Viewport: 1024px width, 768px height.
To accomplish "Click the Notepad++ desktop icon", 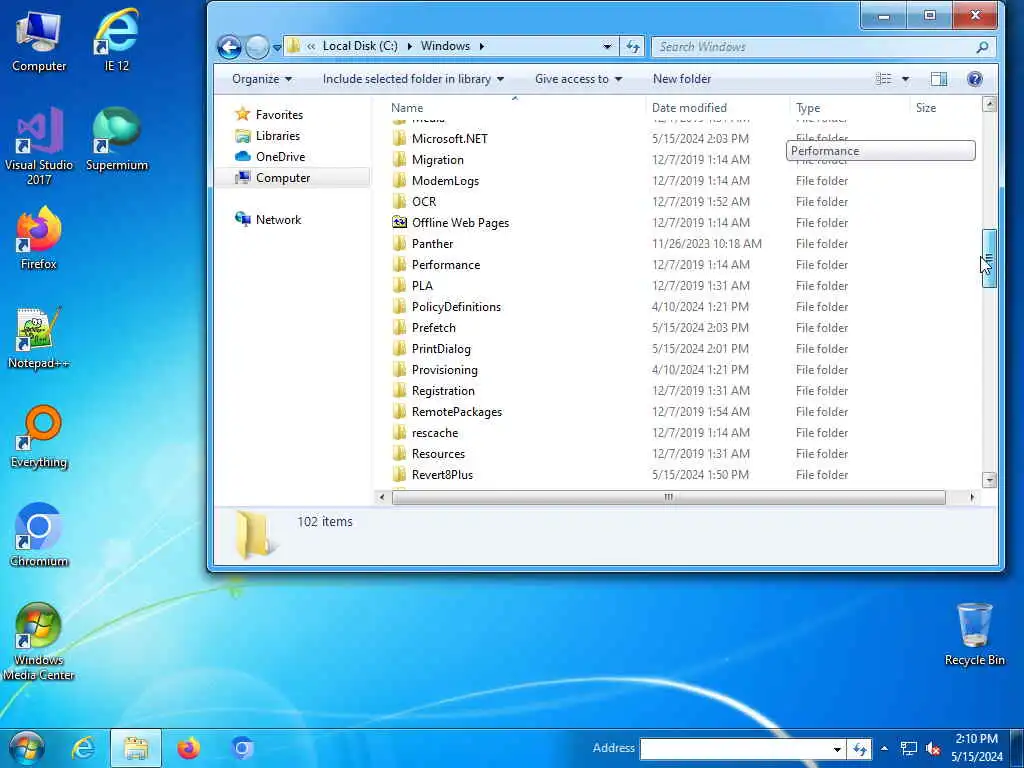I will (39, 338).
